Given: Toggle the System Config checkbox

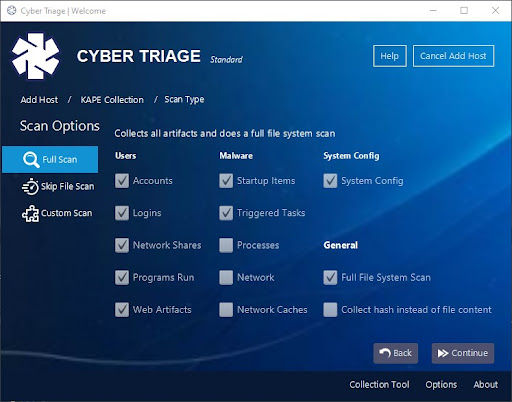Looking at the screenshot, I should tap(330, 181).
